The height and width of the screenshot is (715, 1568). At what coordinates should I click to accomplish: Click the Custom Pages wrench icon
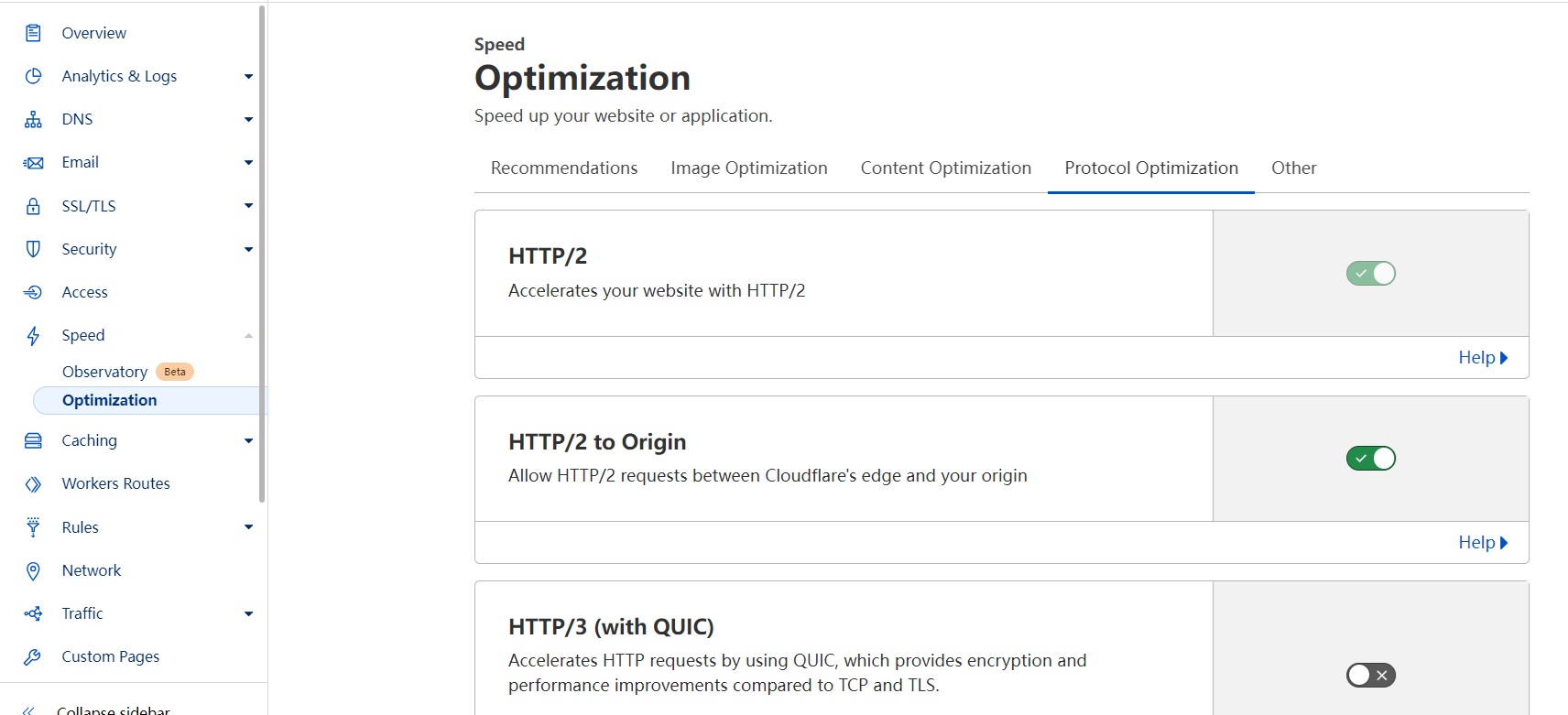coord(33,656)
